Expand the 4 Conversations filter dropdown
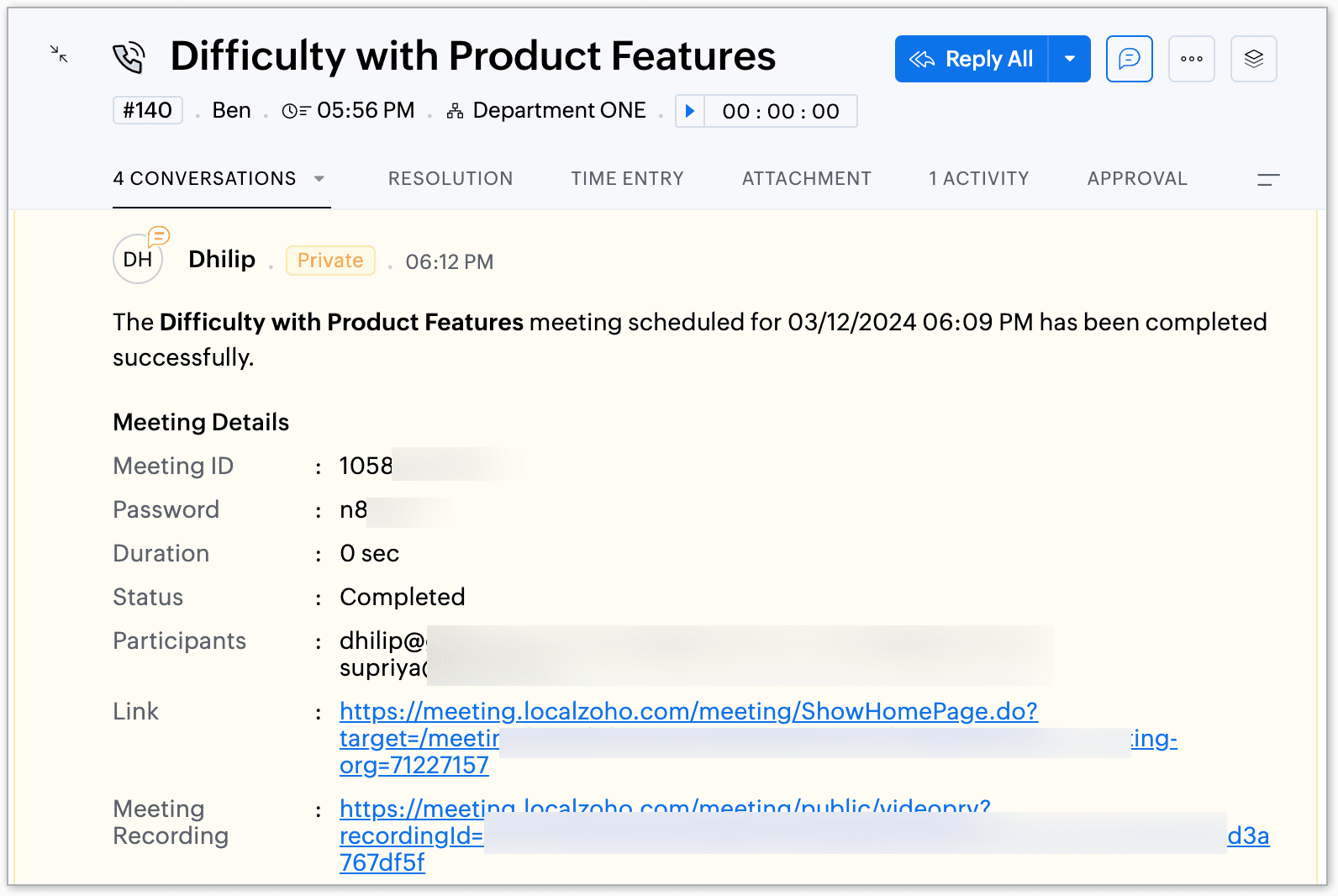1338x896 pixels. coord(319,178)
